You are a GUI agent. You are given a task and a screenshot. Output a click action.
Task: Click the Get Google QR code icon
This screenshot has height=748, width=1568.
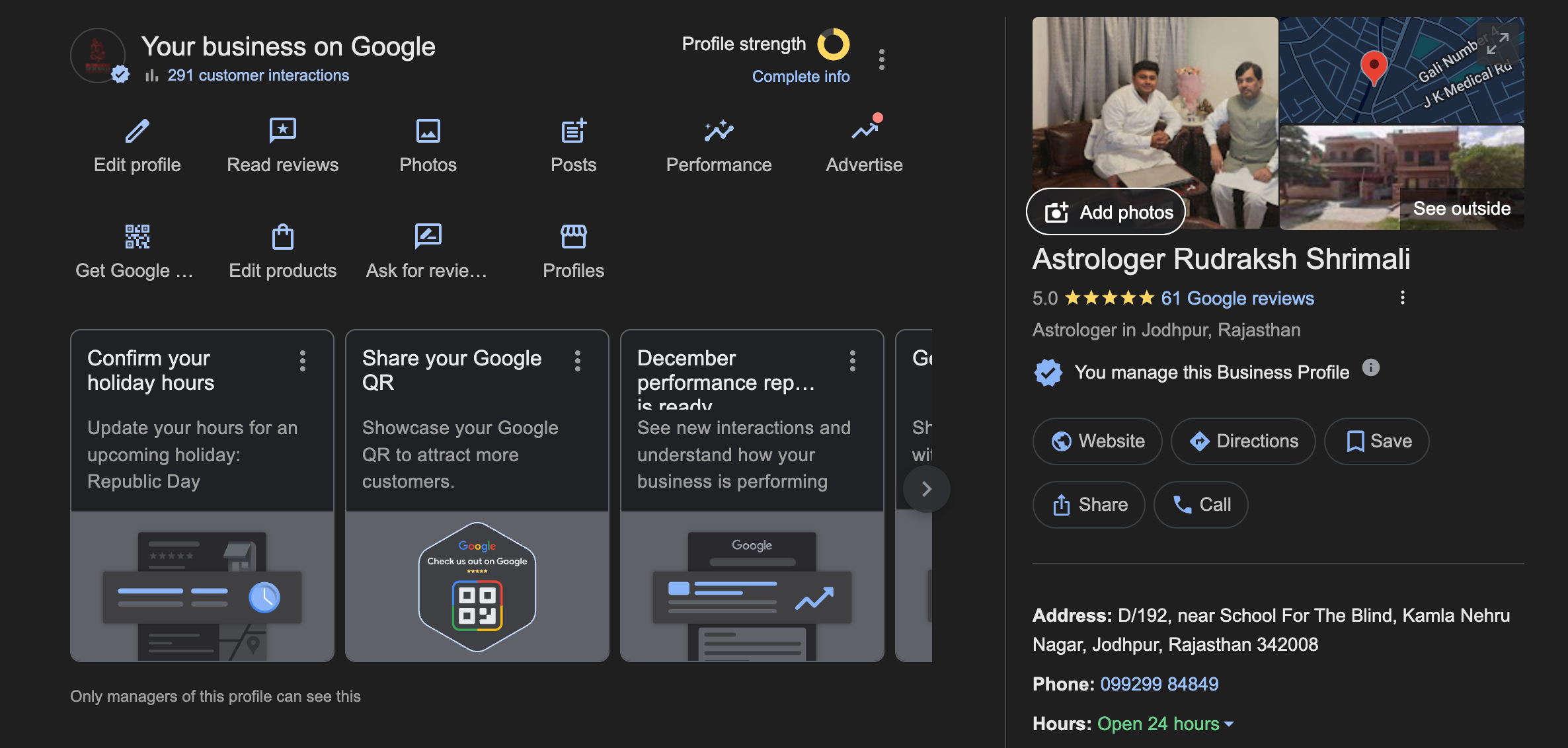[x=137, y=237]
